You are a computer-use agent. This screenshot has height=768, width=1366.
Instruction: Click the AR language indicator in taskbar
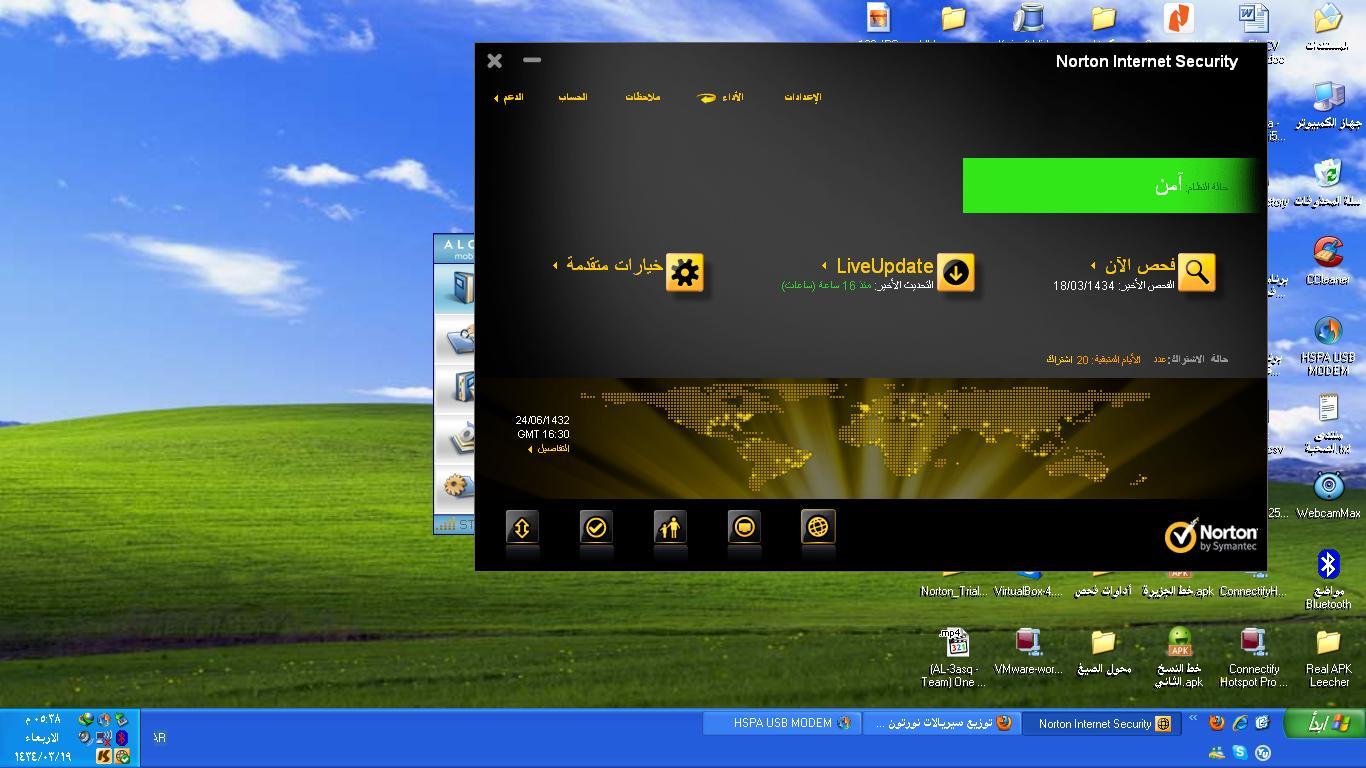[x=159, y=737]
